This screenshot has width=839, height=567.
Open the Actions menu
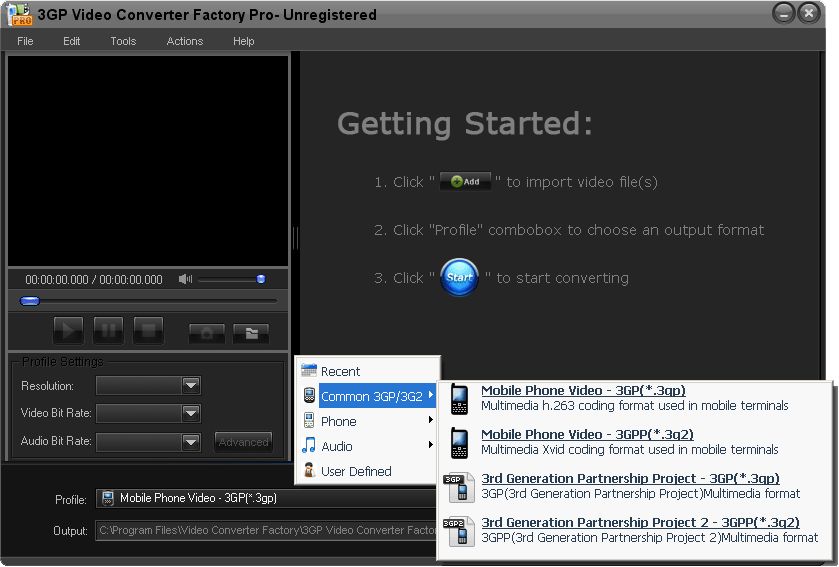[x=185, y=41]
